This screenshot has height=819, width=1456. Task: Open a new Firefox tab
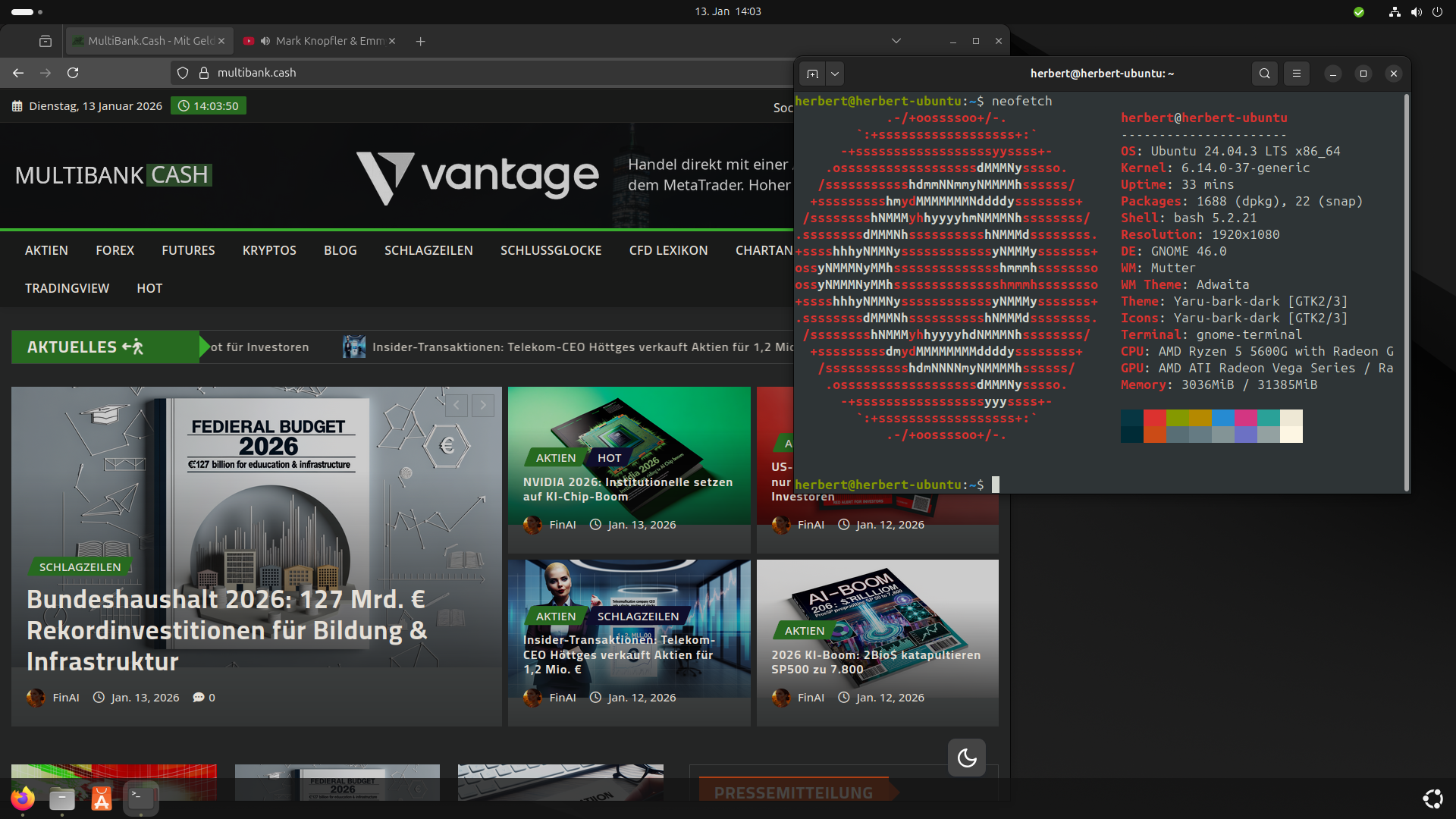420,41
